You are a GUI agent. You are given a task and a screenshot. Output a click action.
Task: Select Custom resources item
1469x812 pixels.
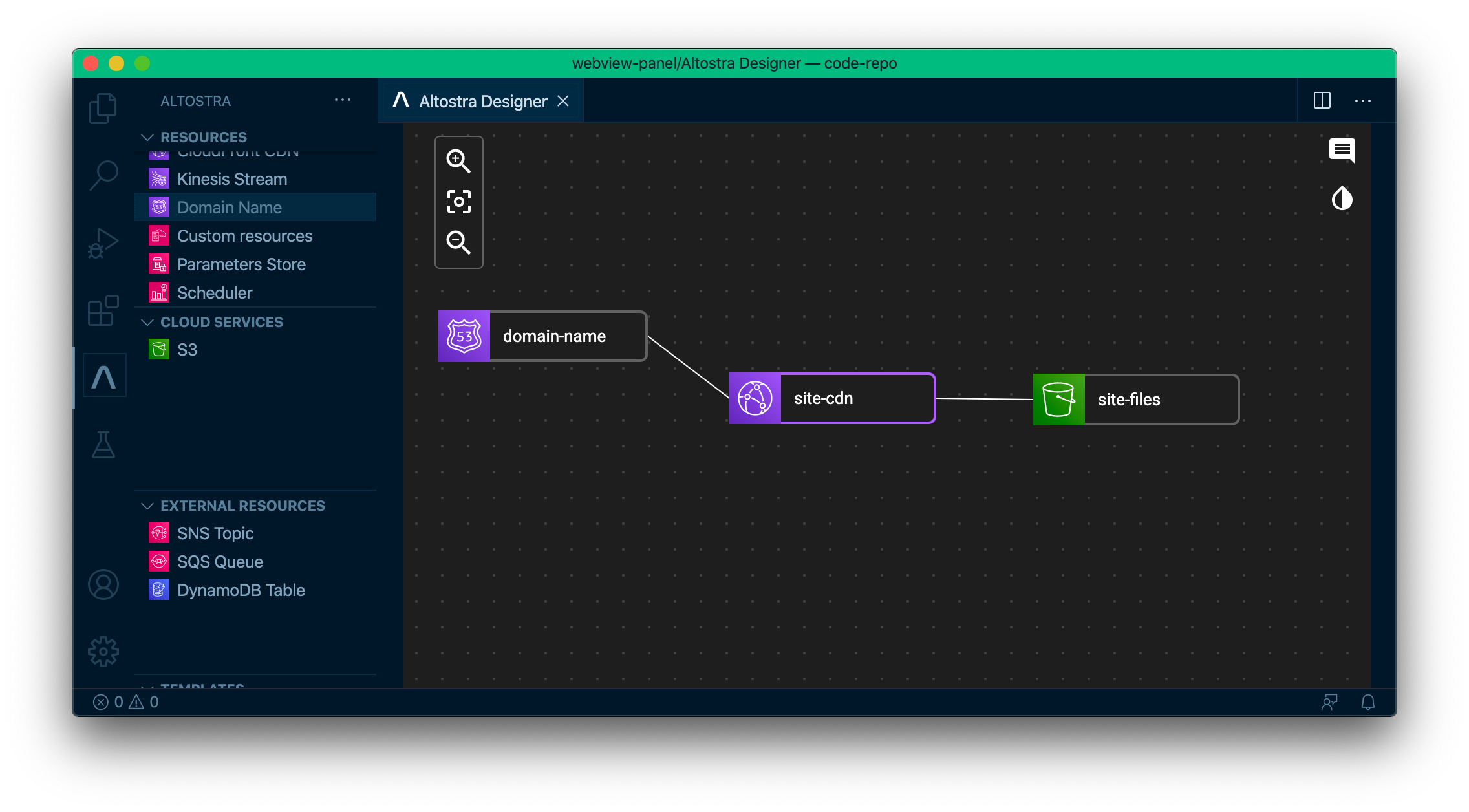255,236
